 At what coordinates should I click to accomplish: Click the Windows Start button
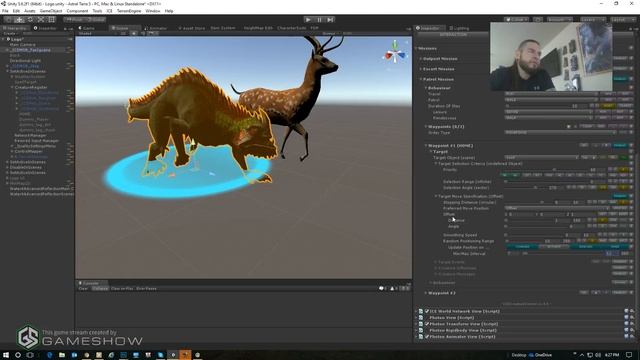pyautogui.click(x=6, y=355)
